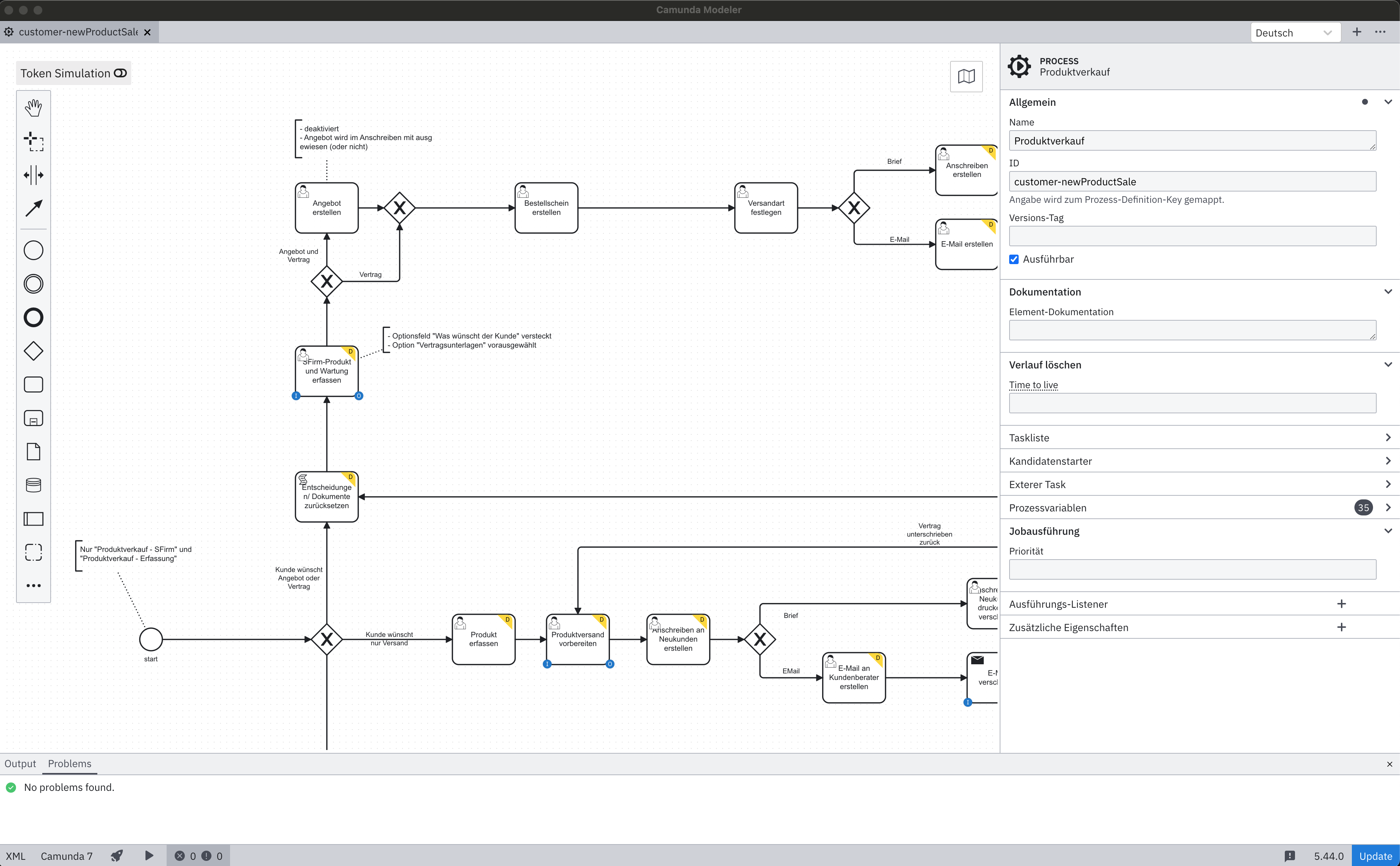Screen dimensions: 1400x866
Task: Create a new diagram with plus icon
Action: point(1357,32)
